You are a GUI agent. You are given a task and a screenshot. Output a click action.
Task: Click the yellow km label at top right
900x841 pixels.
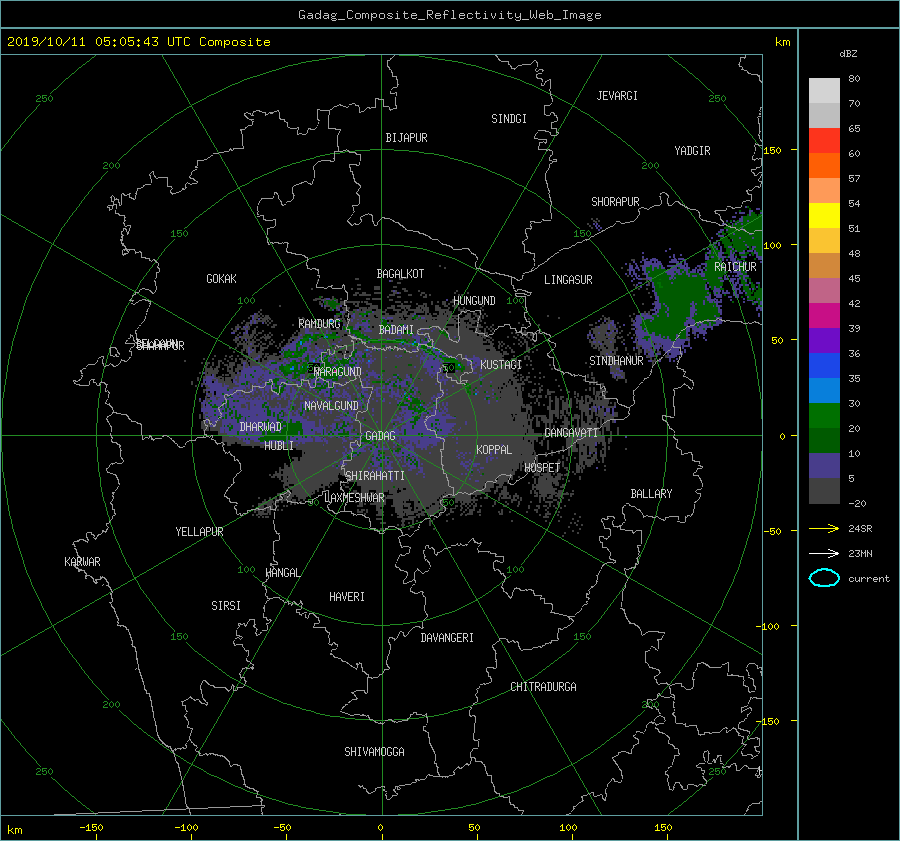782,42
